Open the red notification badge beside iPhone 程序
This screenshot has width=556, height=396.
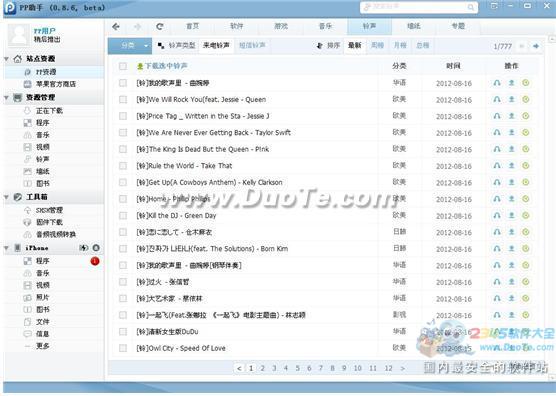pos(95,261)
